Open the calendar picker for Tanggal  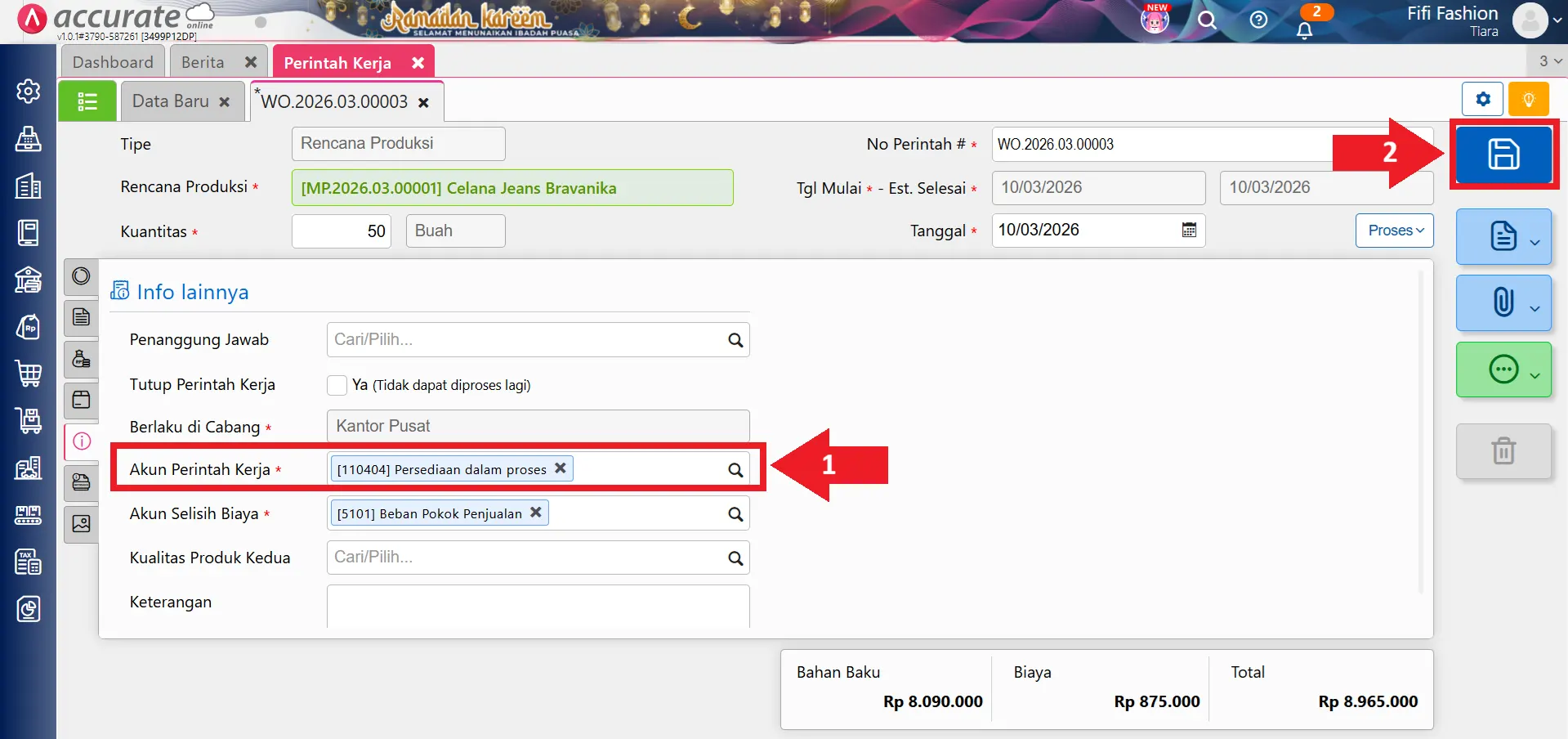pos(1189,231)
